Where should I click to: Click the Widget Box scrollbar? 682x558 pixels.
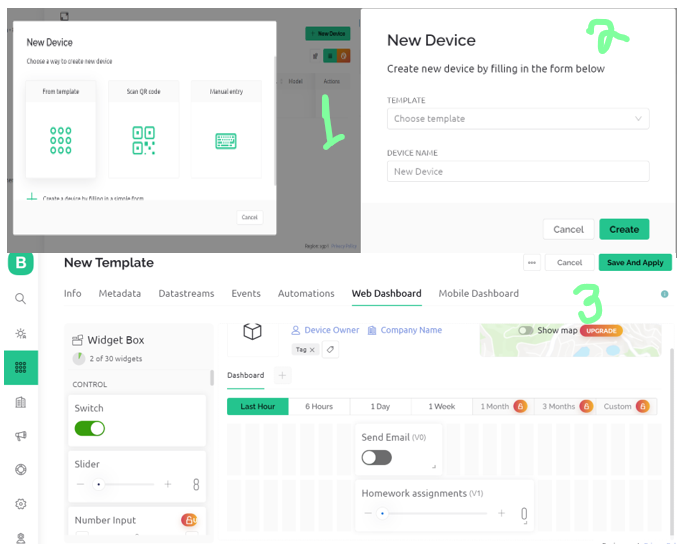click(212, 378)
